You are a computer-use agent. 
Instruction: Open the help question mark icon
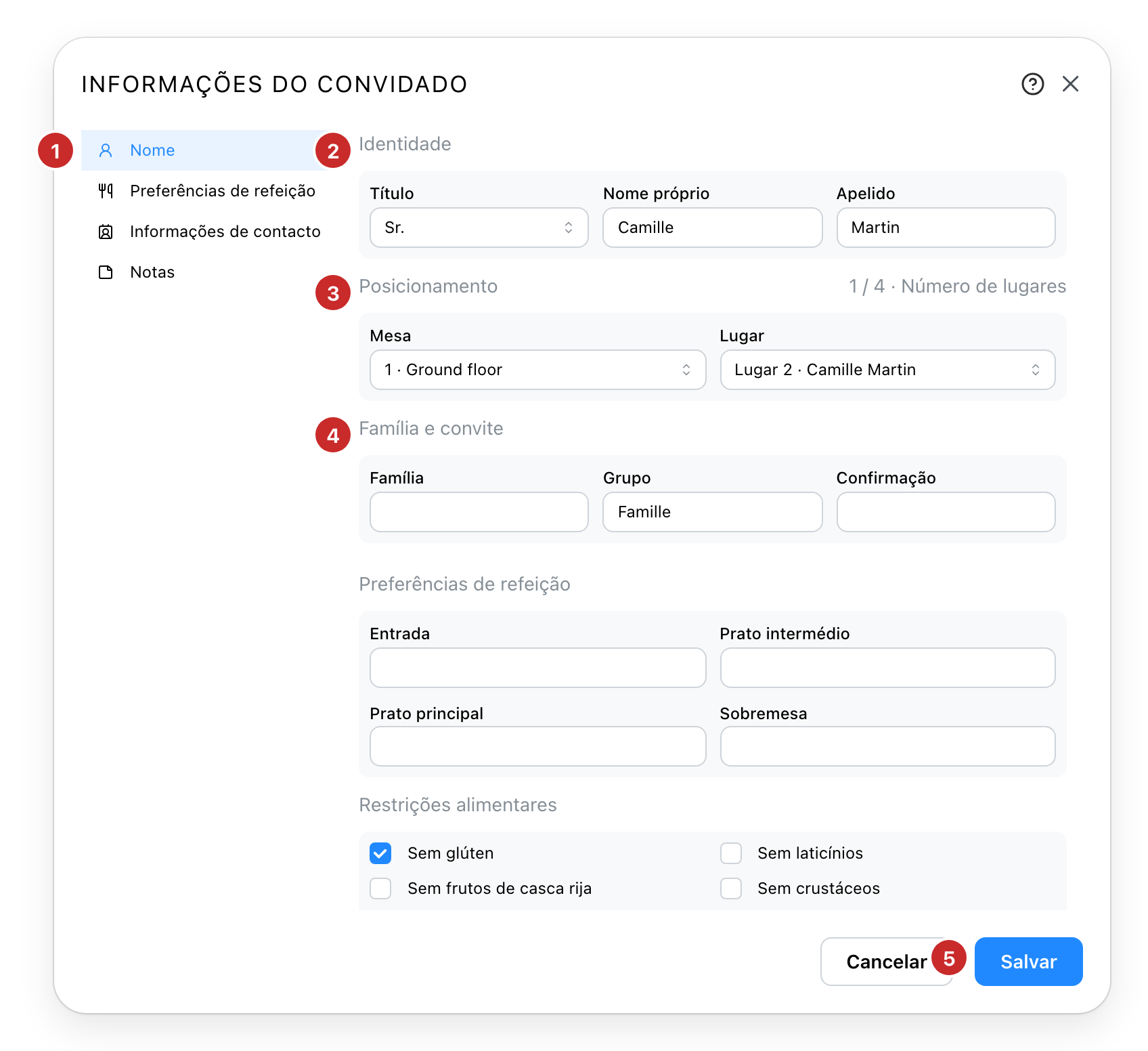1032,84
